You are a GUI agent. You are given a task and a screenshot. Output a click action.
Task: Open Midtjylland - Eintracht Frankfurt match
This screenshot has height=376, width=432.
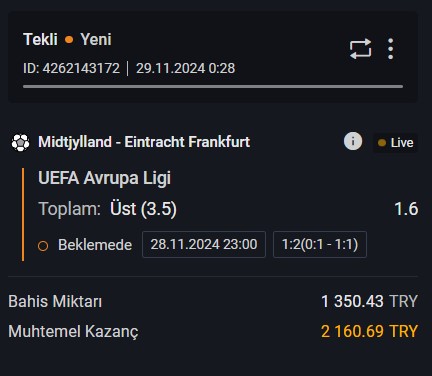pos(144,142)
